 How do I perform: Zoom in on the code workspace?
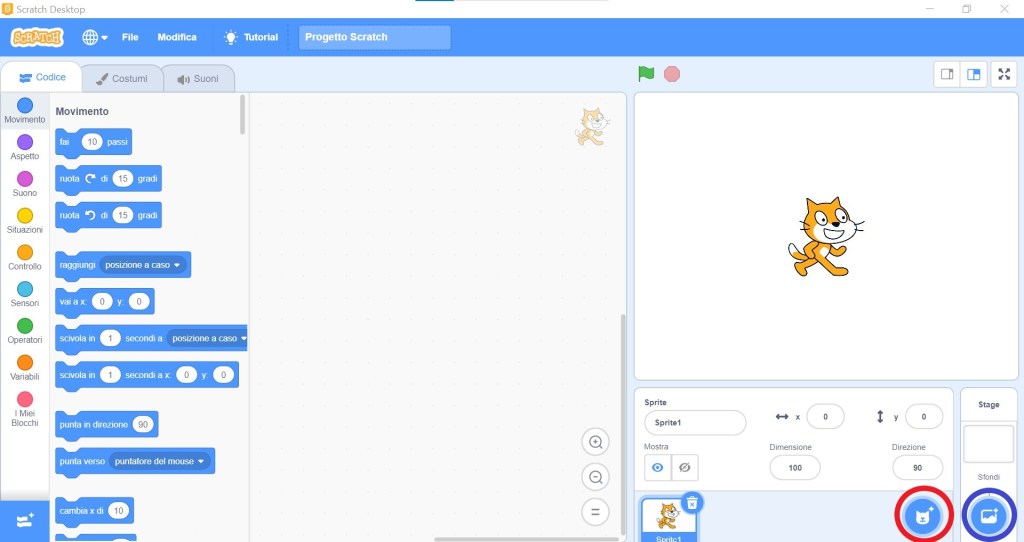tap(595, 442)
